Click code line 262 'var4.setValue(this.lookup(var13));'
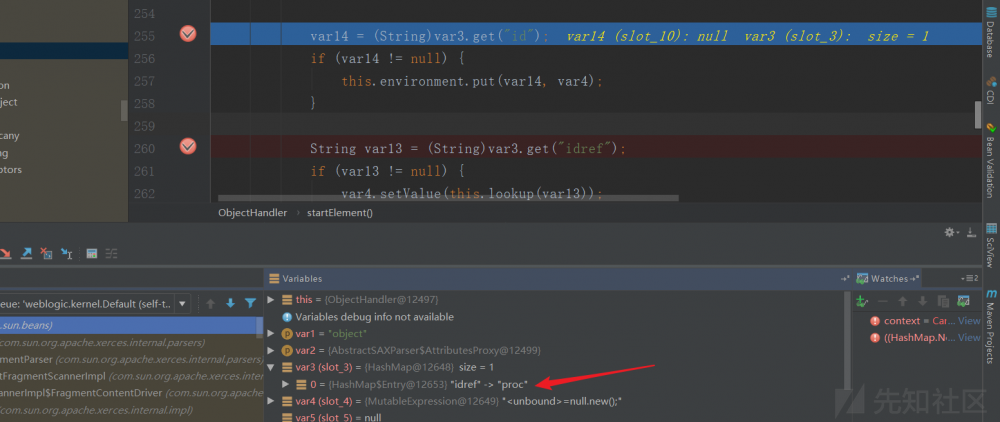Image resolution: width=1000 pixels, height=422 pixels. click(472, 194)
